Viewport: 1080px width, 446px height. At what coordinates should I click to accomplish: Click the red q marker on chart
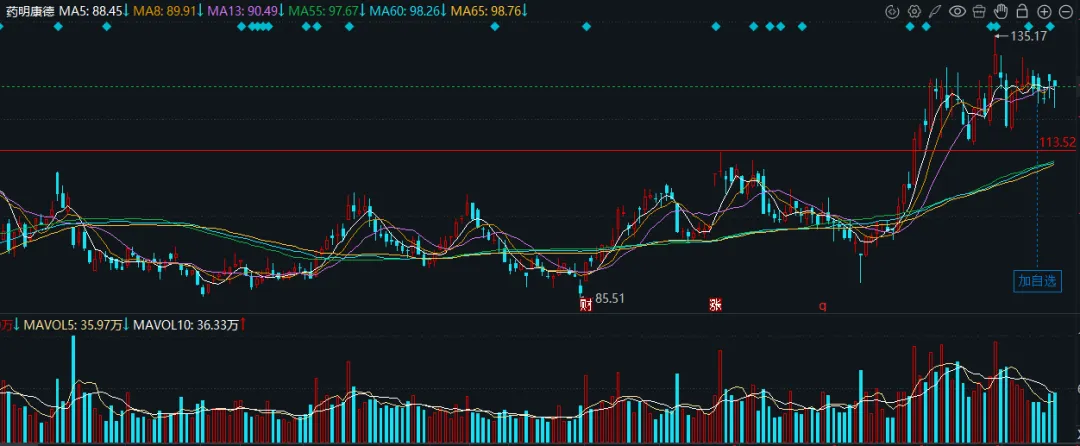[x=822, y=305]
